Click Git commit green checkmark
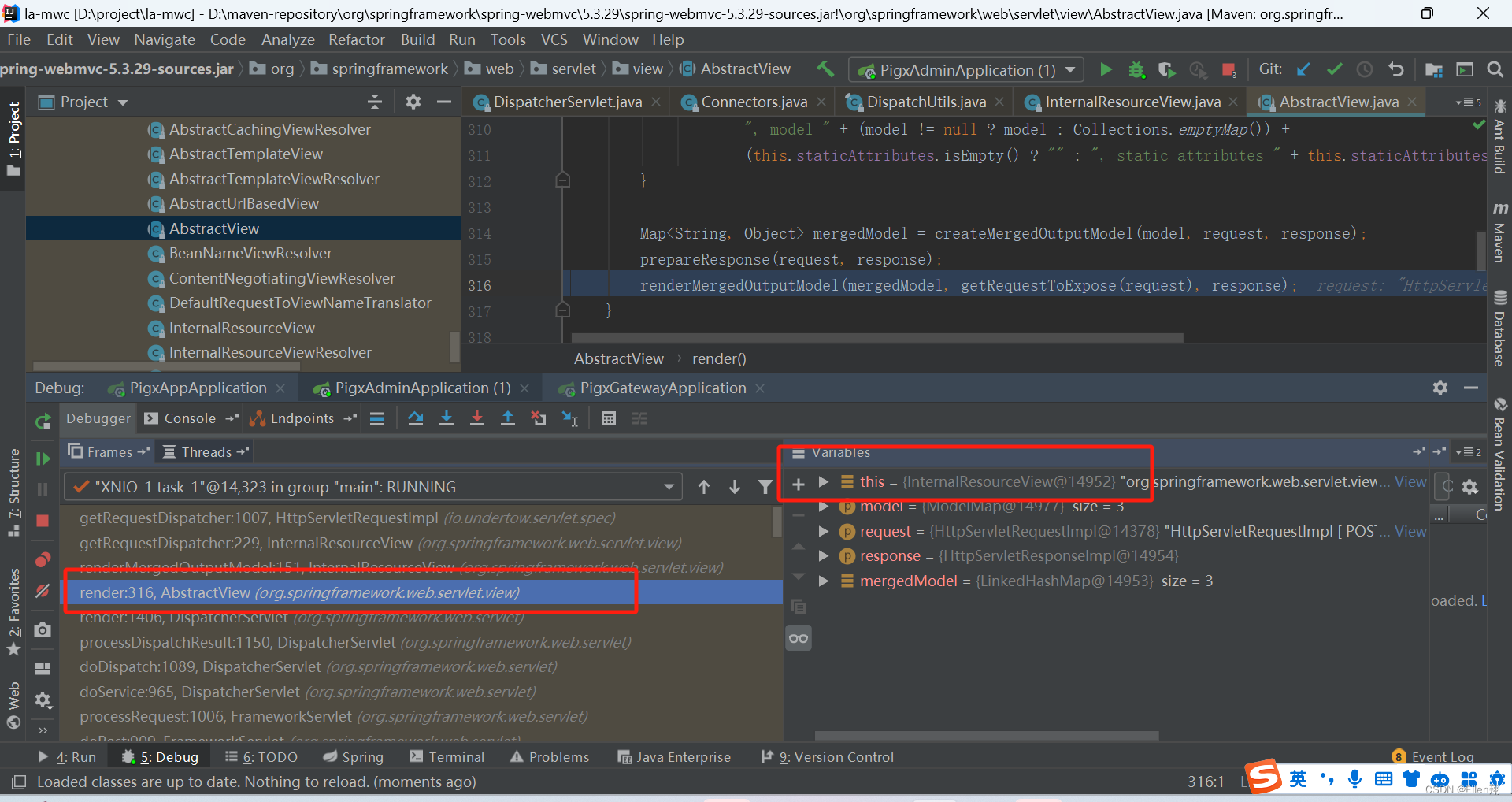1512x802 pixels. point(1334,69)
